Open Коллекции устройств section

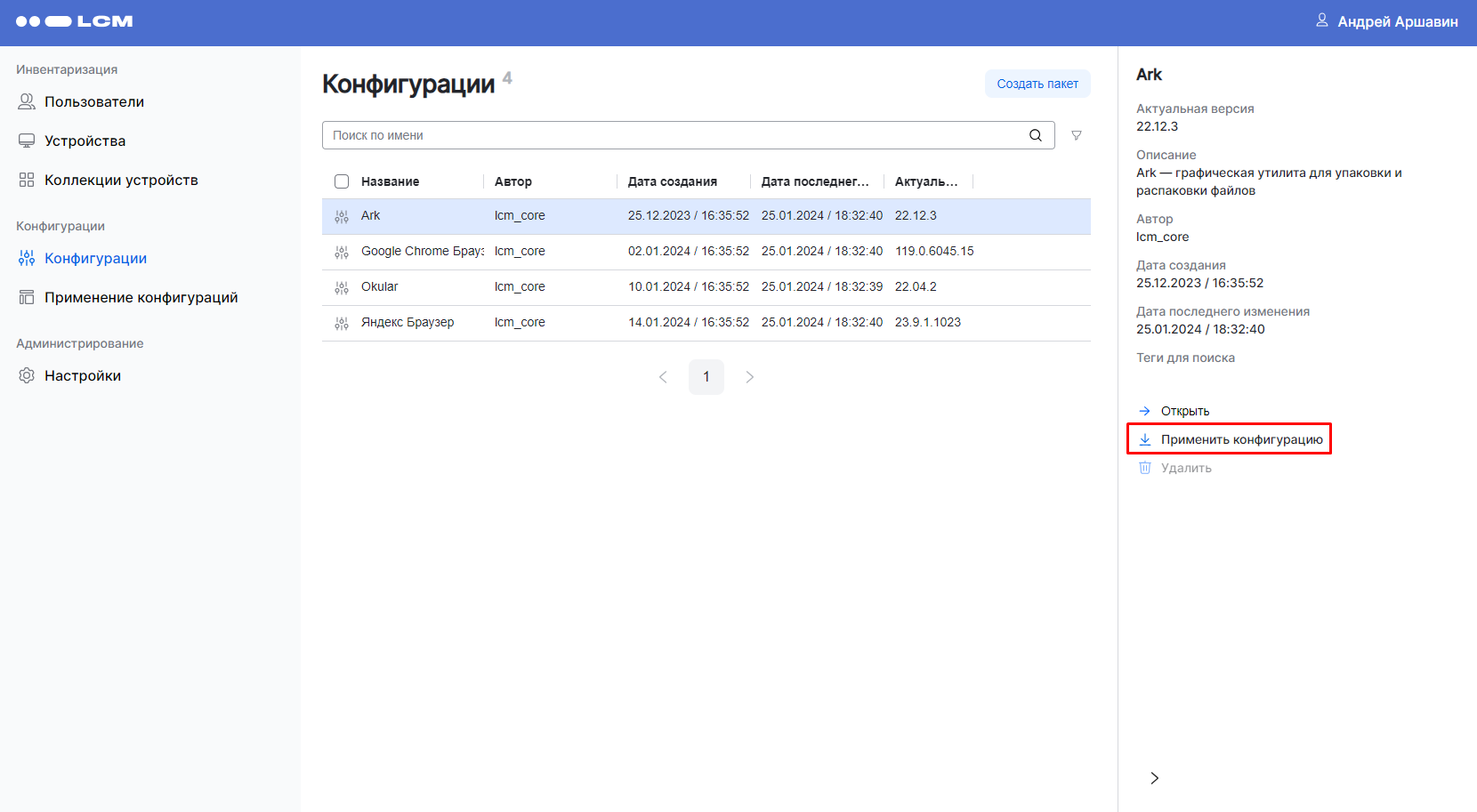pyautogui.click(x=121, y=180)
